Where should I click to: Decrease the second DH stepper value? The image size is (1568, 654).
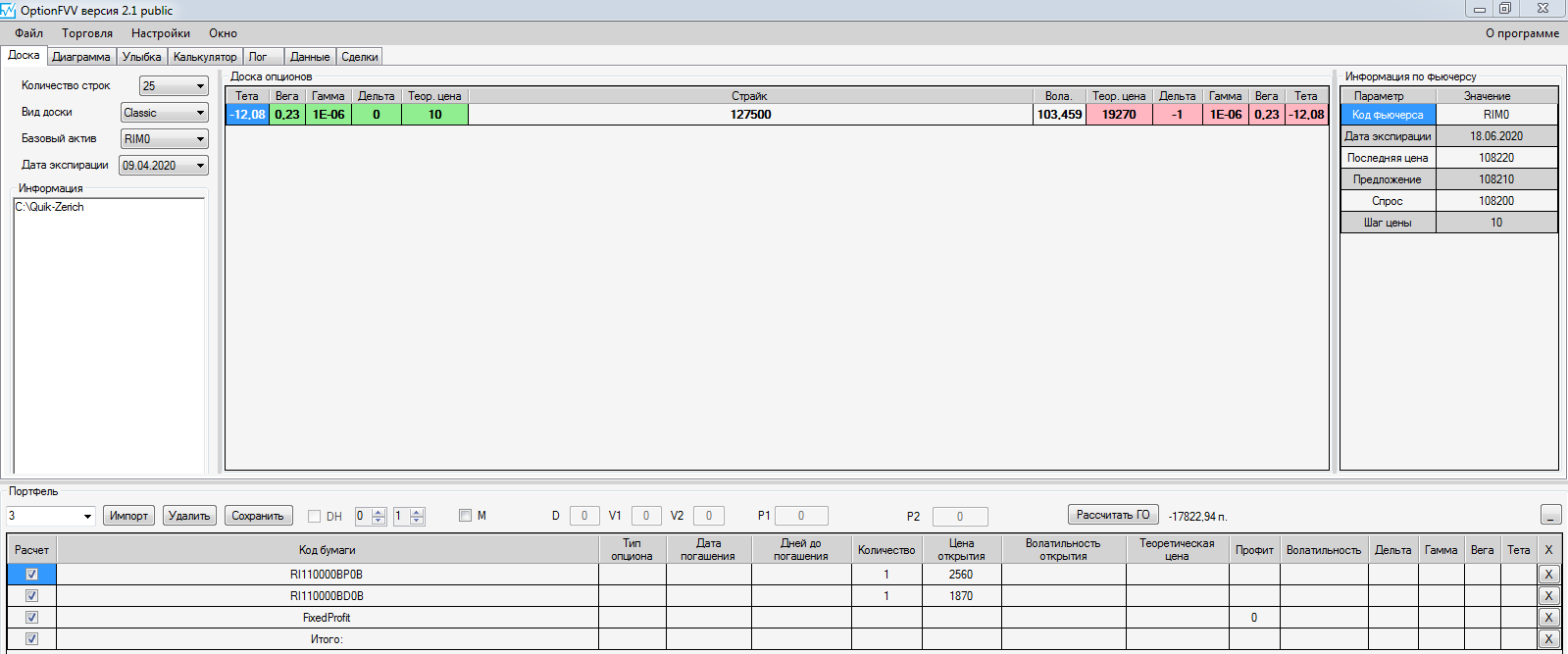(x=417, y=521)
